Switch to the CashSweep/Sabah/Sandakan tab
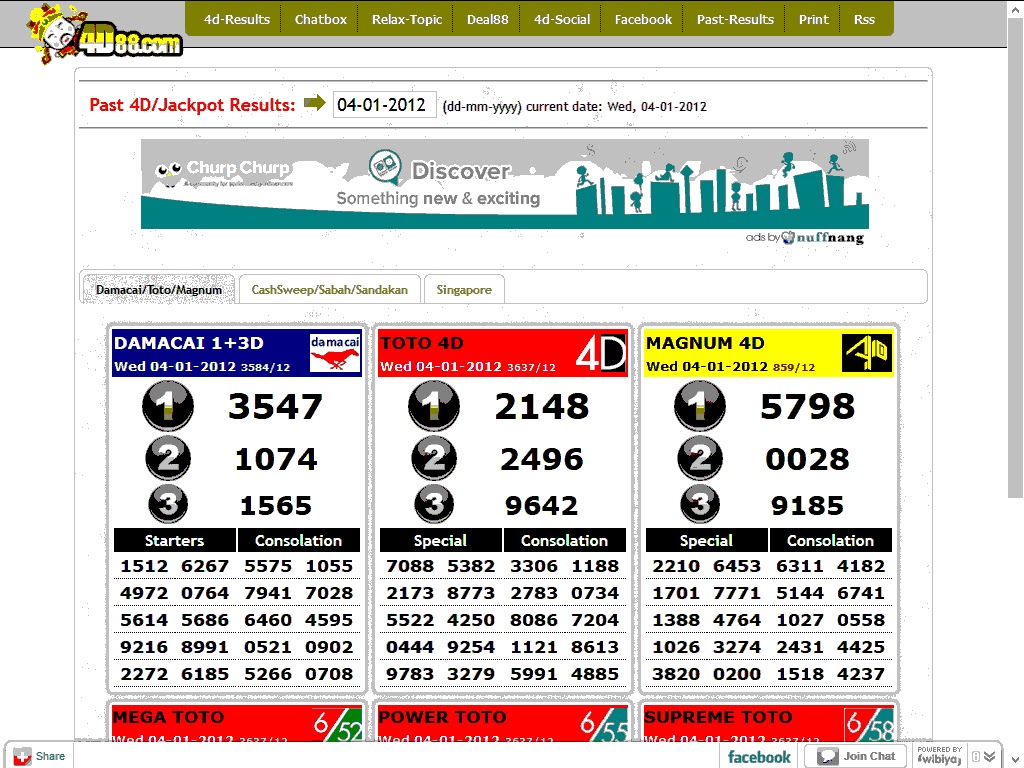 click(329, 290)
